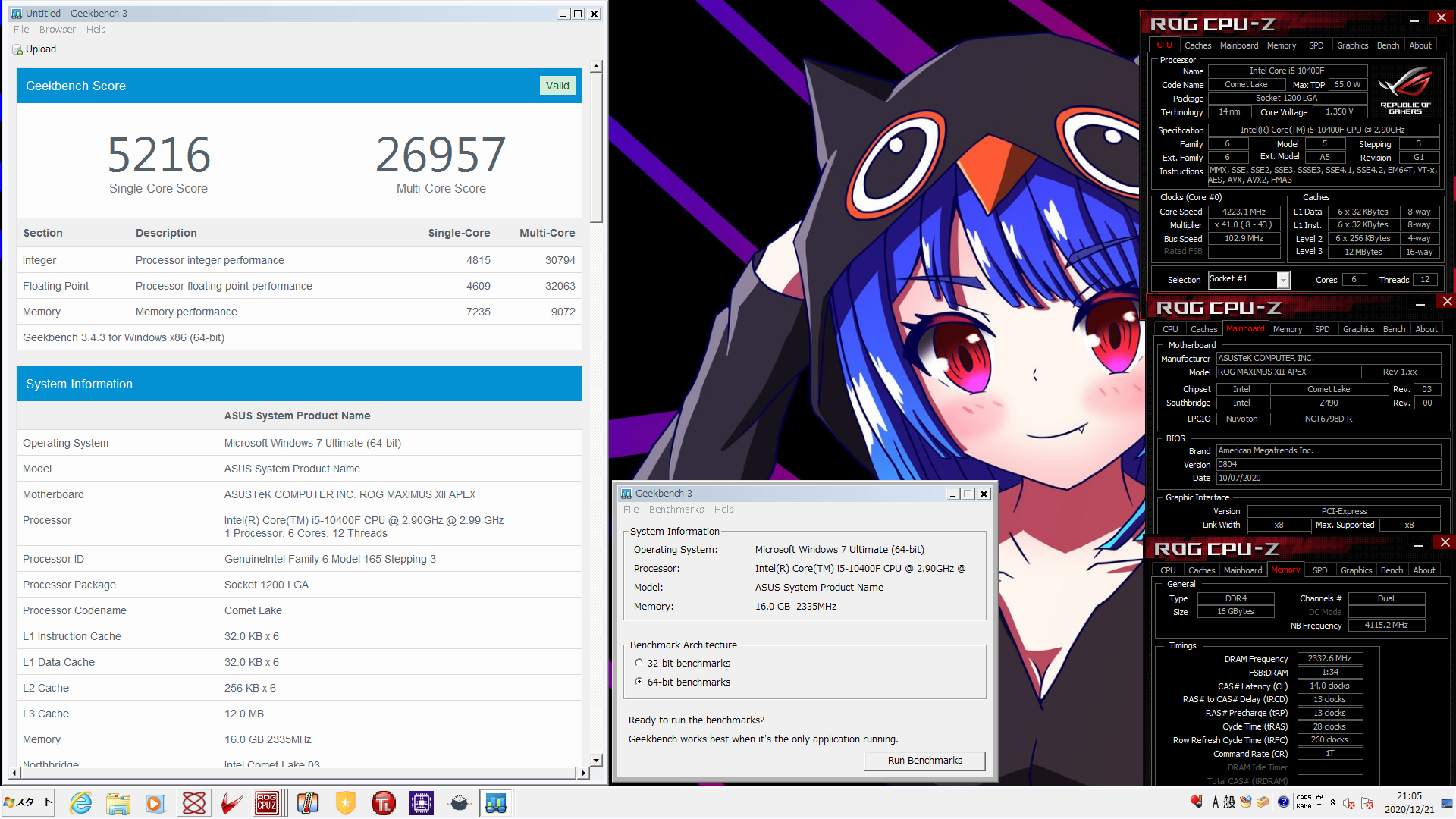Launch Windows Media Player from taskbar
The width and height of the screenshot is (1456, 819).
[x=155, y=803]
